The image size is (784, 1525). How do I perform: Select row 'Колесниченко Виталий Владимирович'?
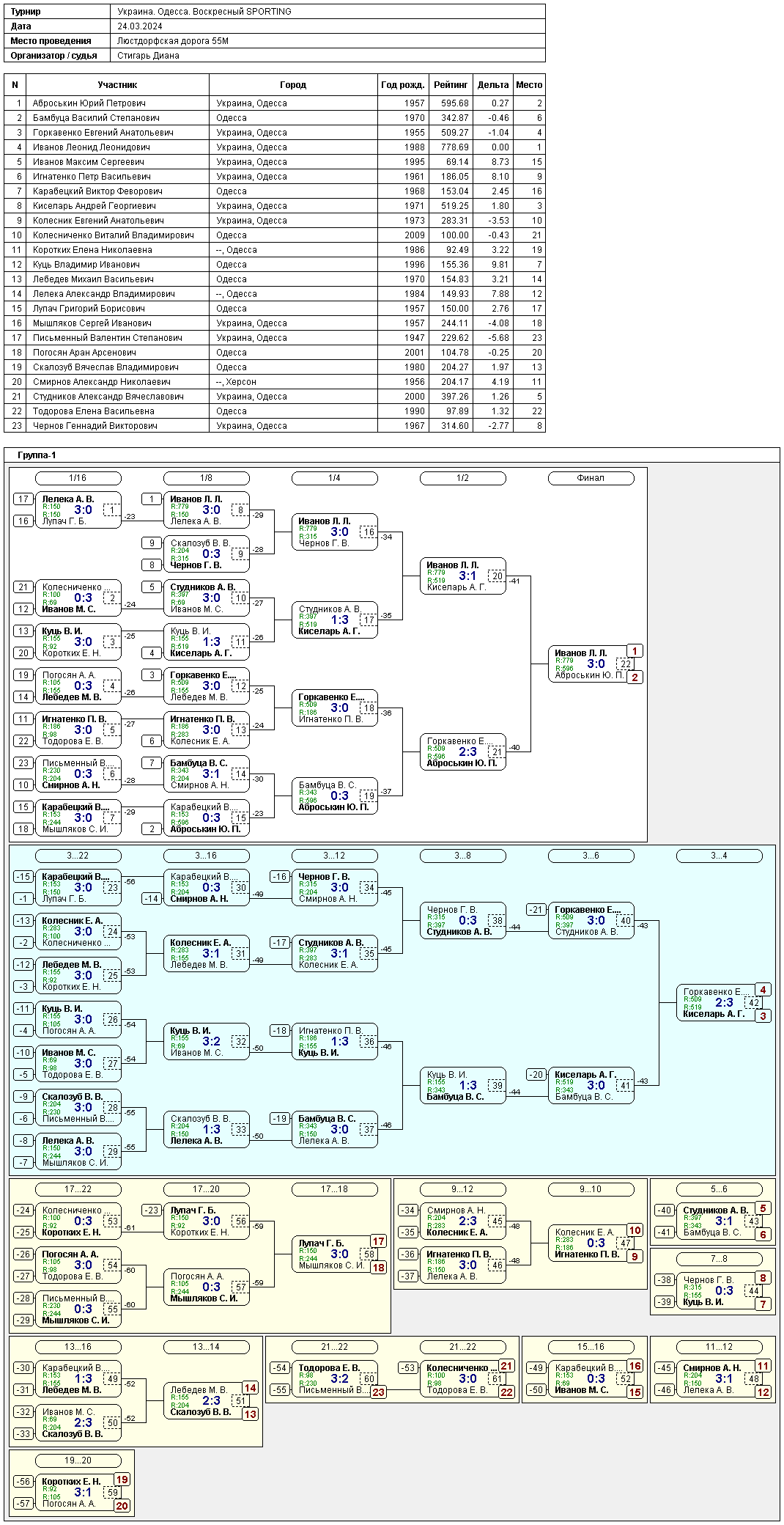tap(275, 235)
